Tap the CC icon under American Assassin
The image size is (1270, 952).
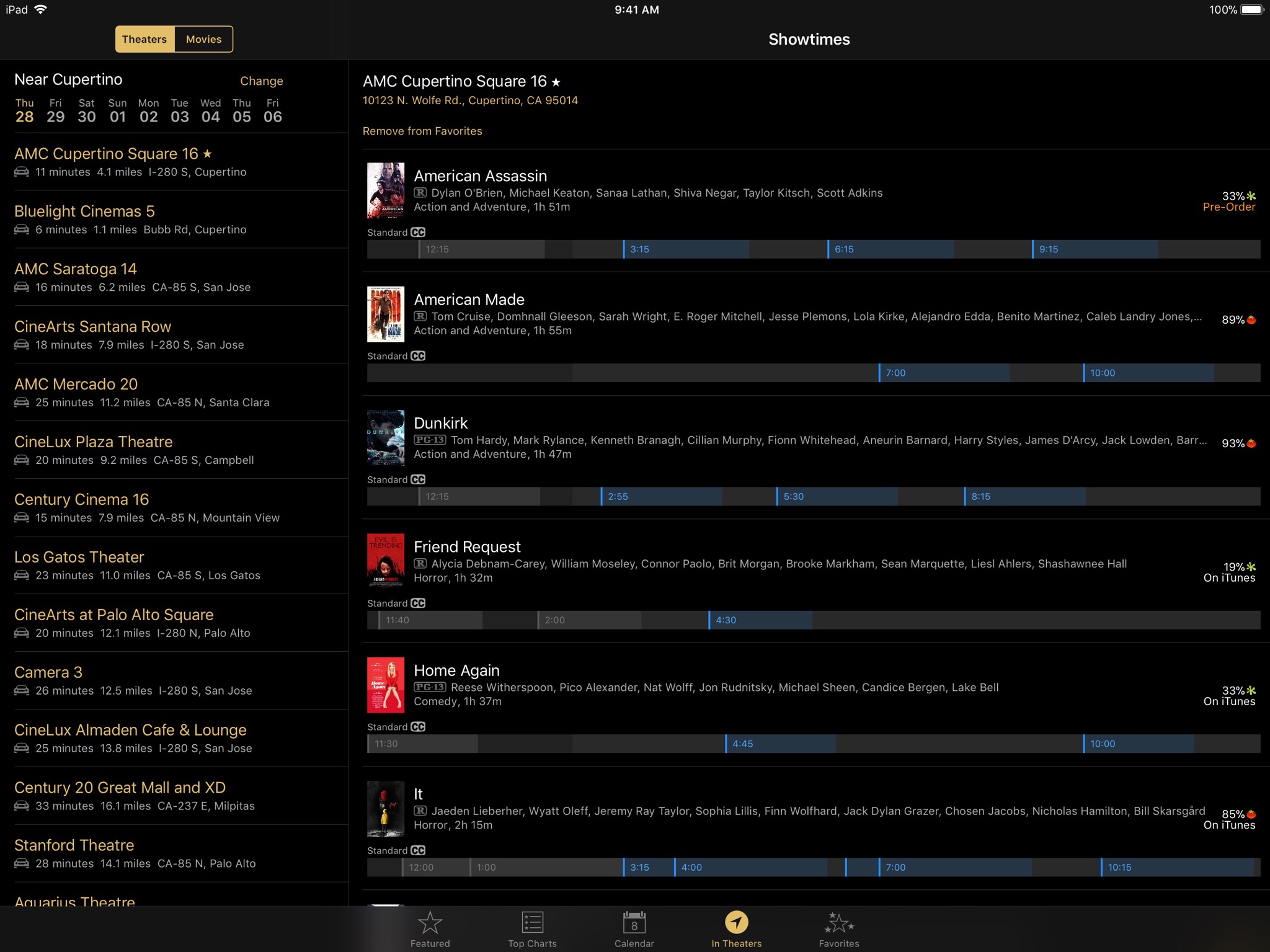click(418, 232)
